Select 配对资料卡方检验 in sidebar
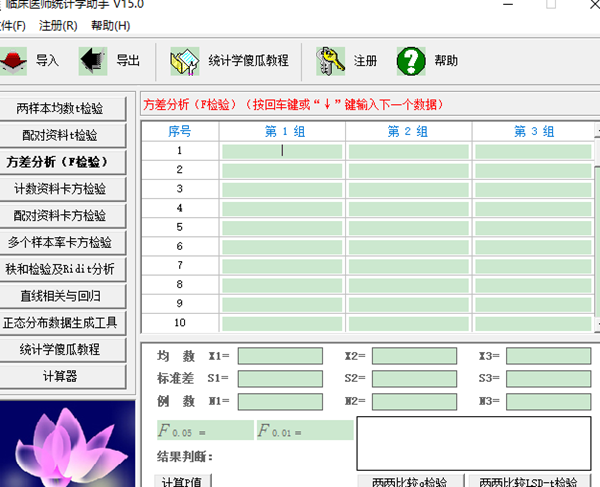600x487 pixels. tap(62, 215)
